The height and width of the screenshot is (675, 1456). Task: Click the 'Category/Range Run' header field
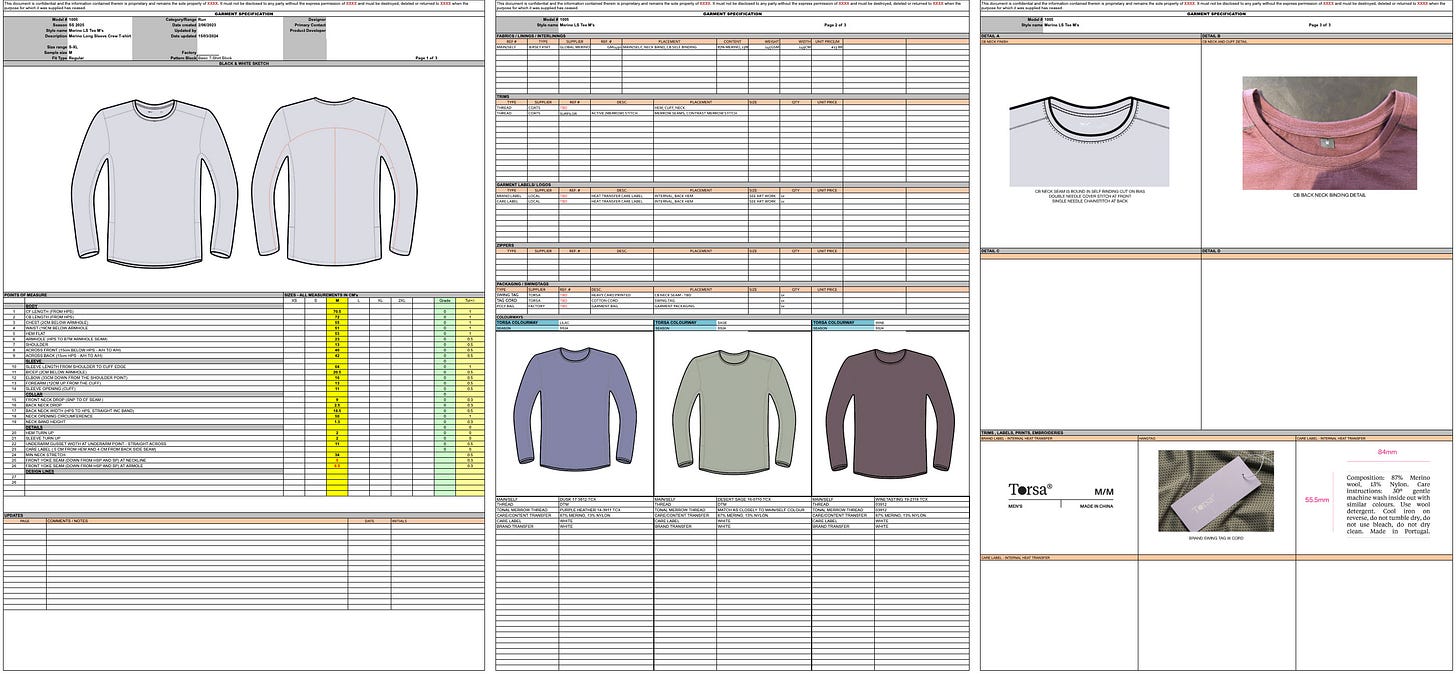coord(186,19)
